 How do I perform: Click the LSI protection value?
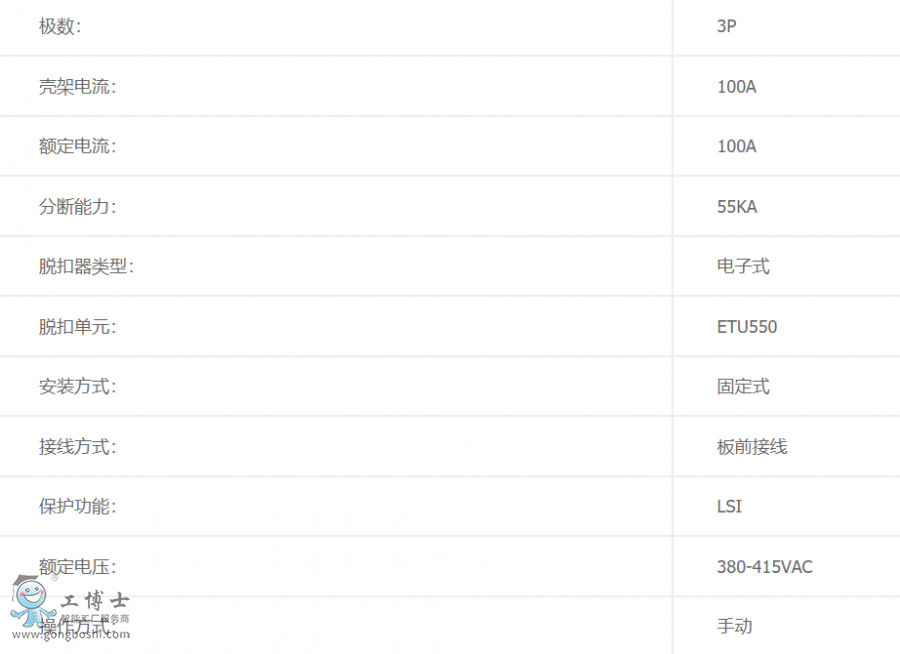(x=729, y=507)
